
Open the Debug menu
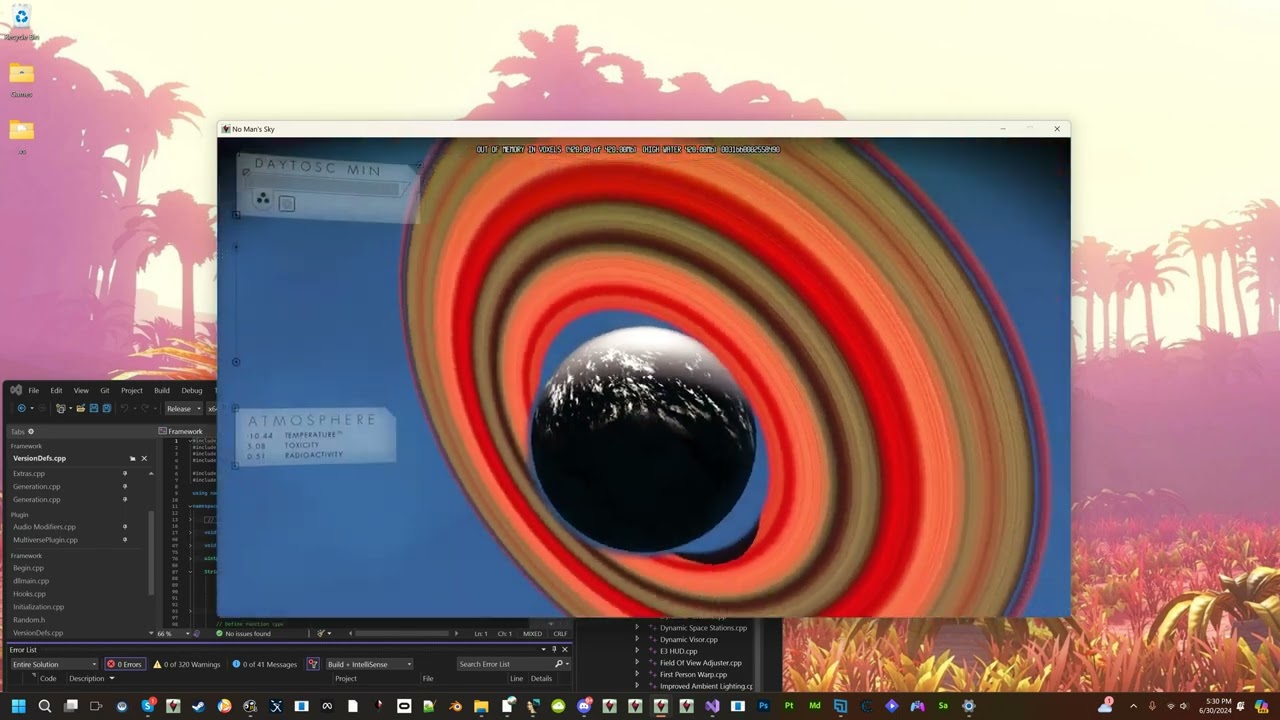pyautogui.click(x=192, y=390)
